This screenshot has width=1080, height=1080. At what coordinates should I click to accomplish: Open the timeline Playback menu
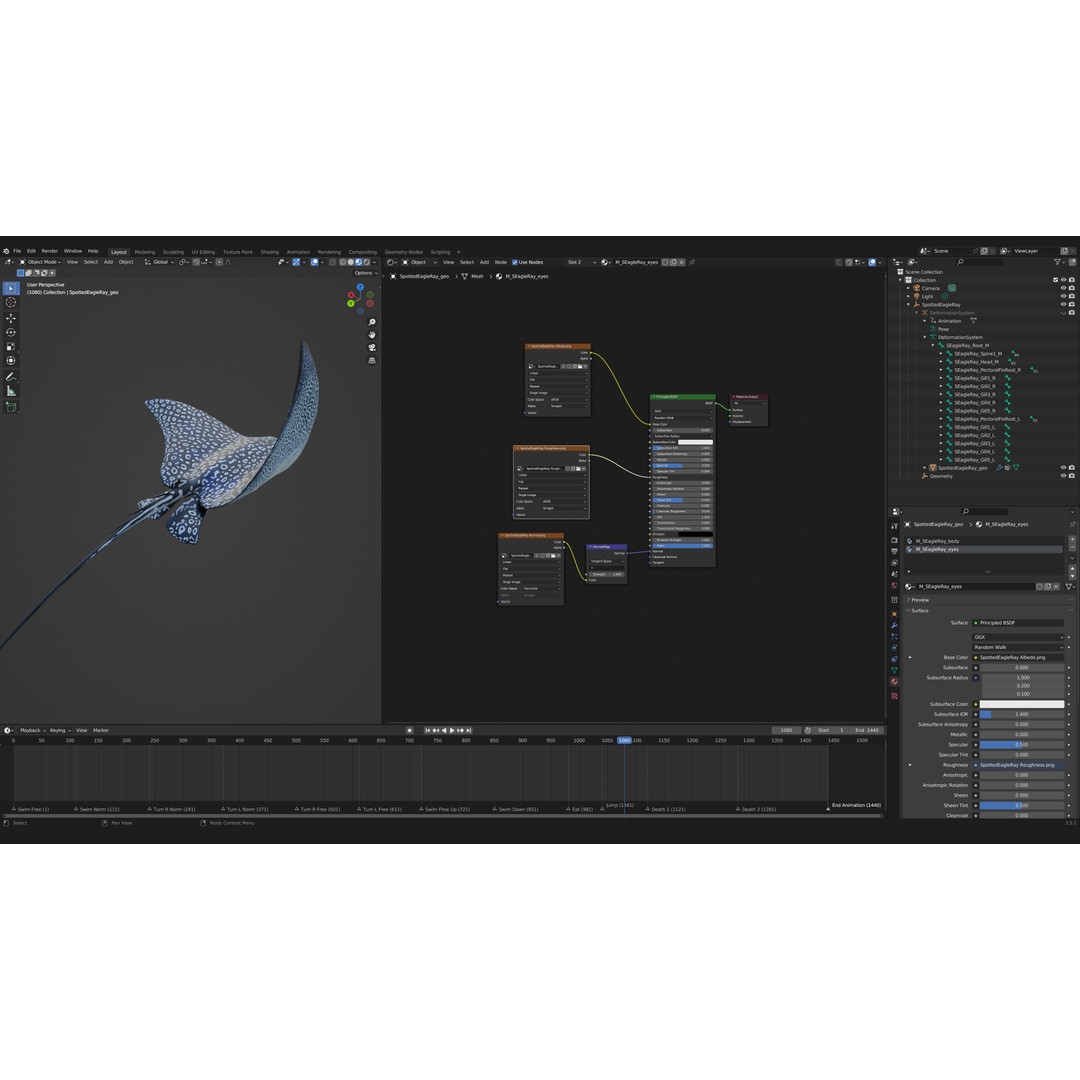click(32, 730)
